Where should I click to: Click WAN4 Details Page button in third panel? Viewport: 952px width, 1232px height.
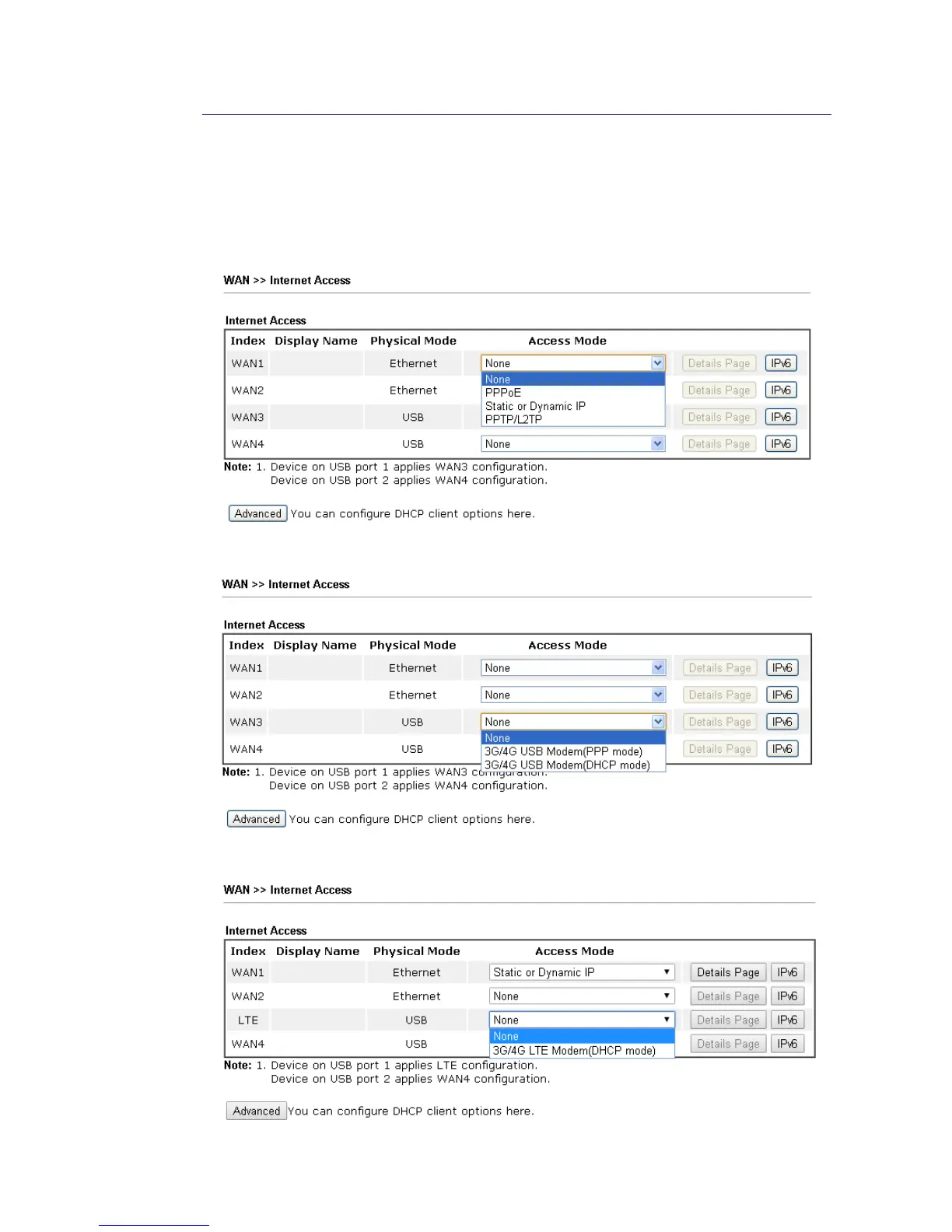[x=728, y=1044]
